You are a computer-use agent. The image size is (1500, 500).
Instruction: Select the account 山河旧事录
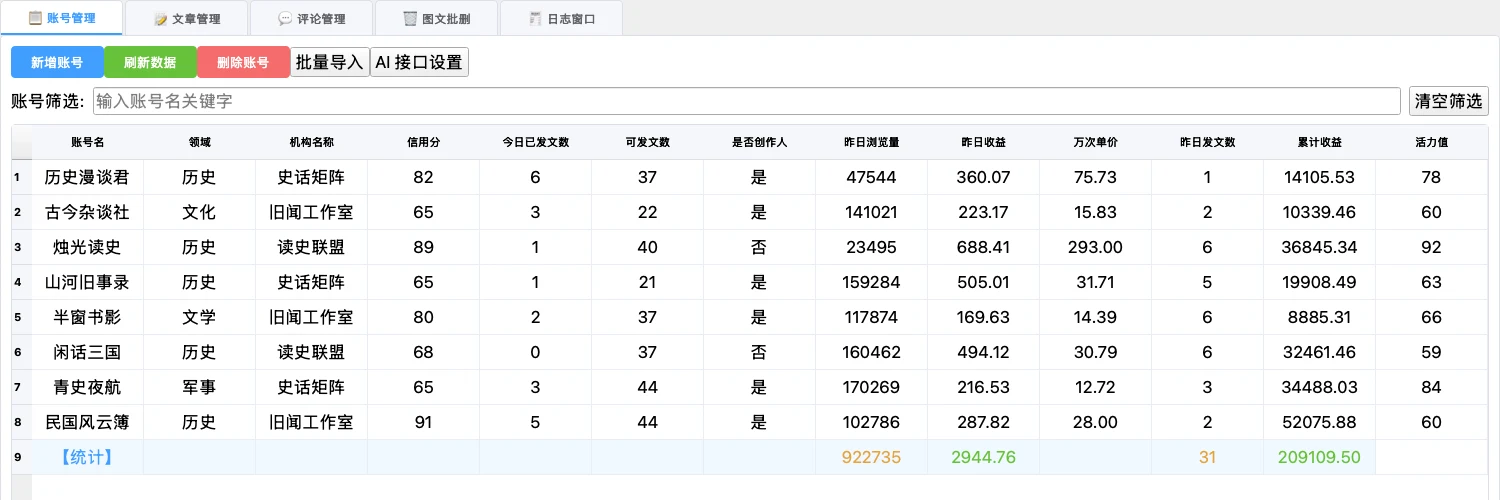tap(87, 282)
